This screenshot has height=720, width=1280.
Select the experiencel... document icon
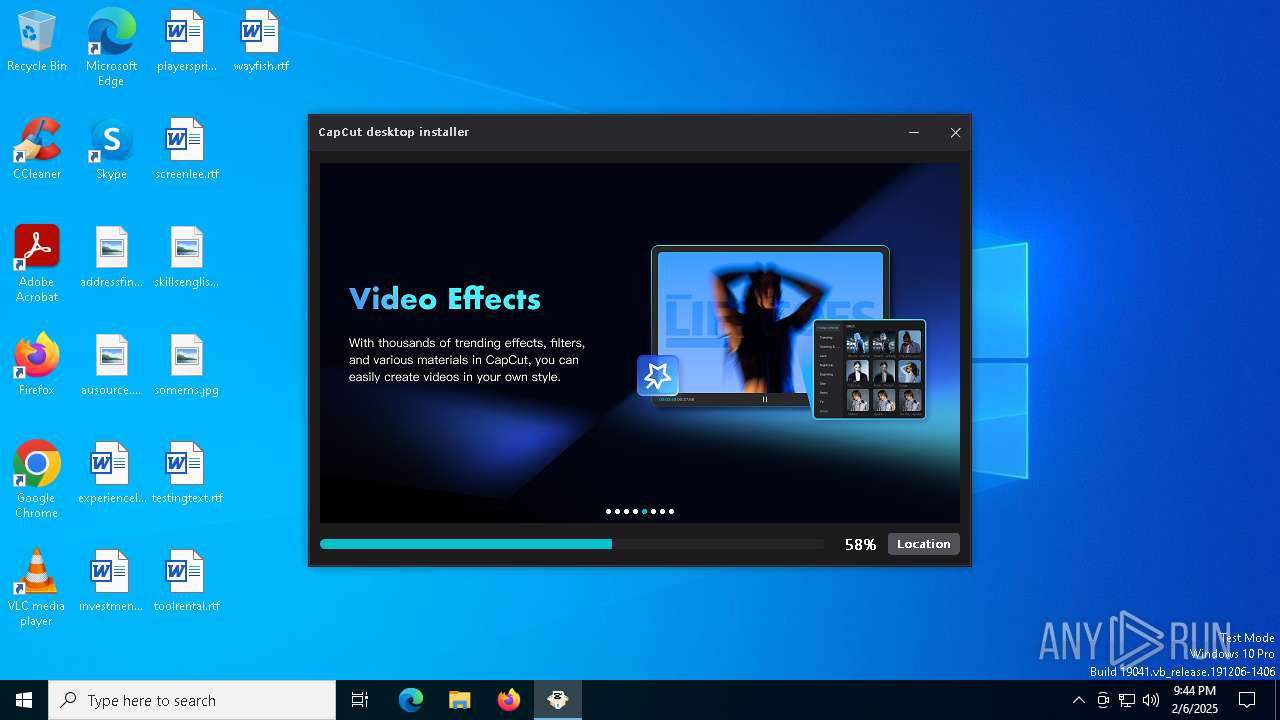111,473
